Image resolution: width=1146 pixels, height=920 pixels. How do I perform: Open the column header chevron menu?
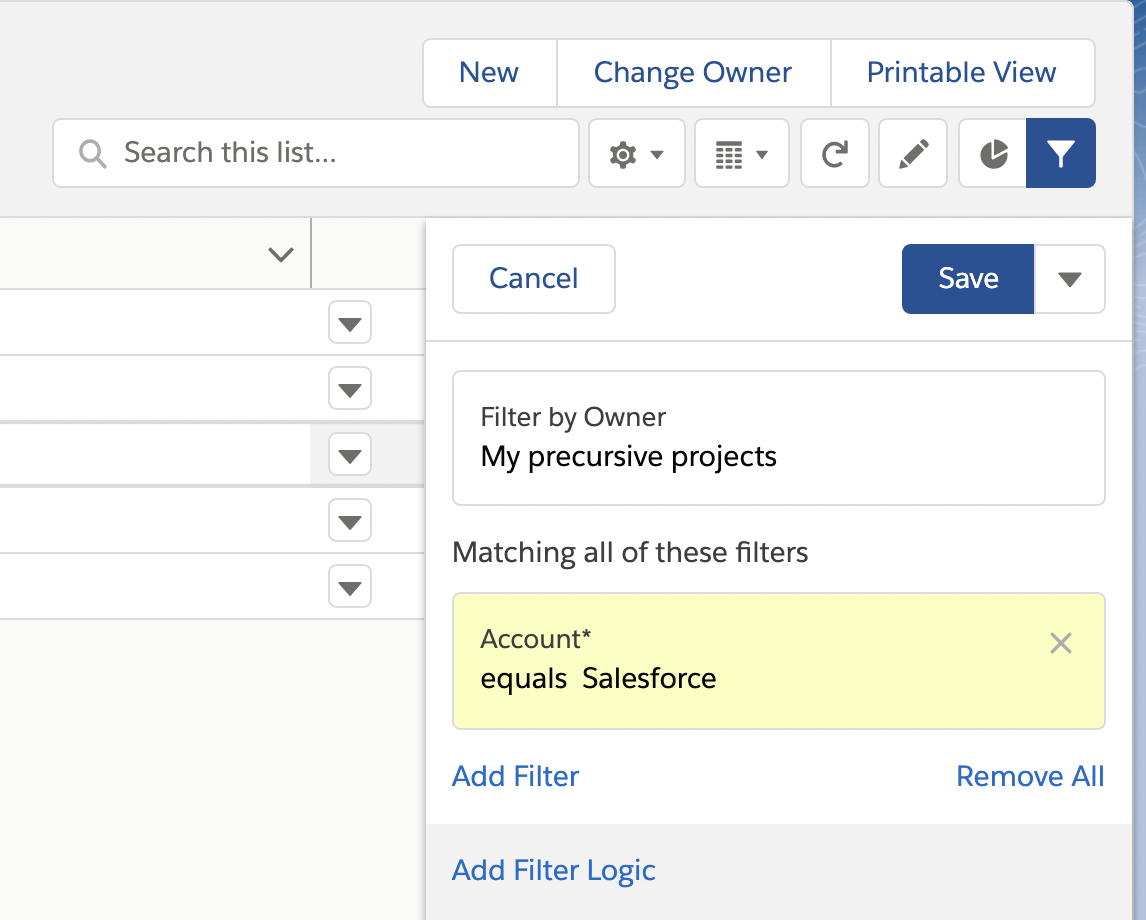pyautogui.click(x=279, y=254)
